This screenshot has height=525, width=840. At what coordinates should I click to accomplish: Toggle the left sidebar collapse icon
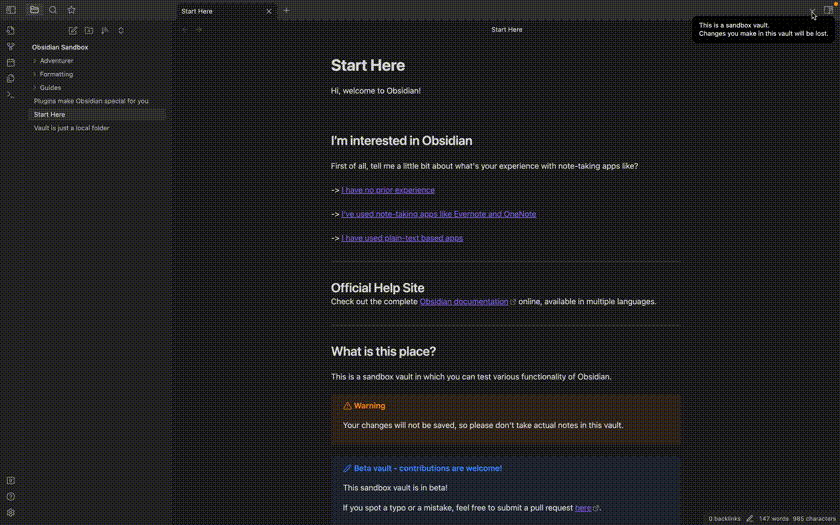point(11,10)
